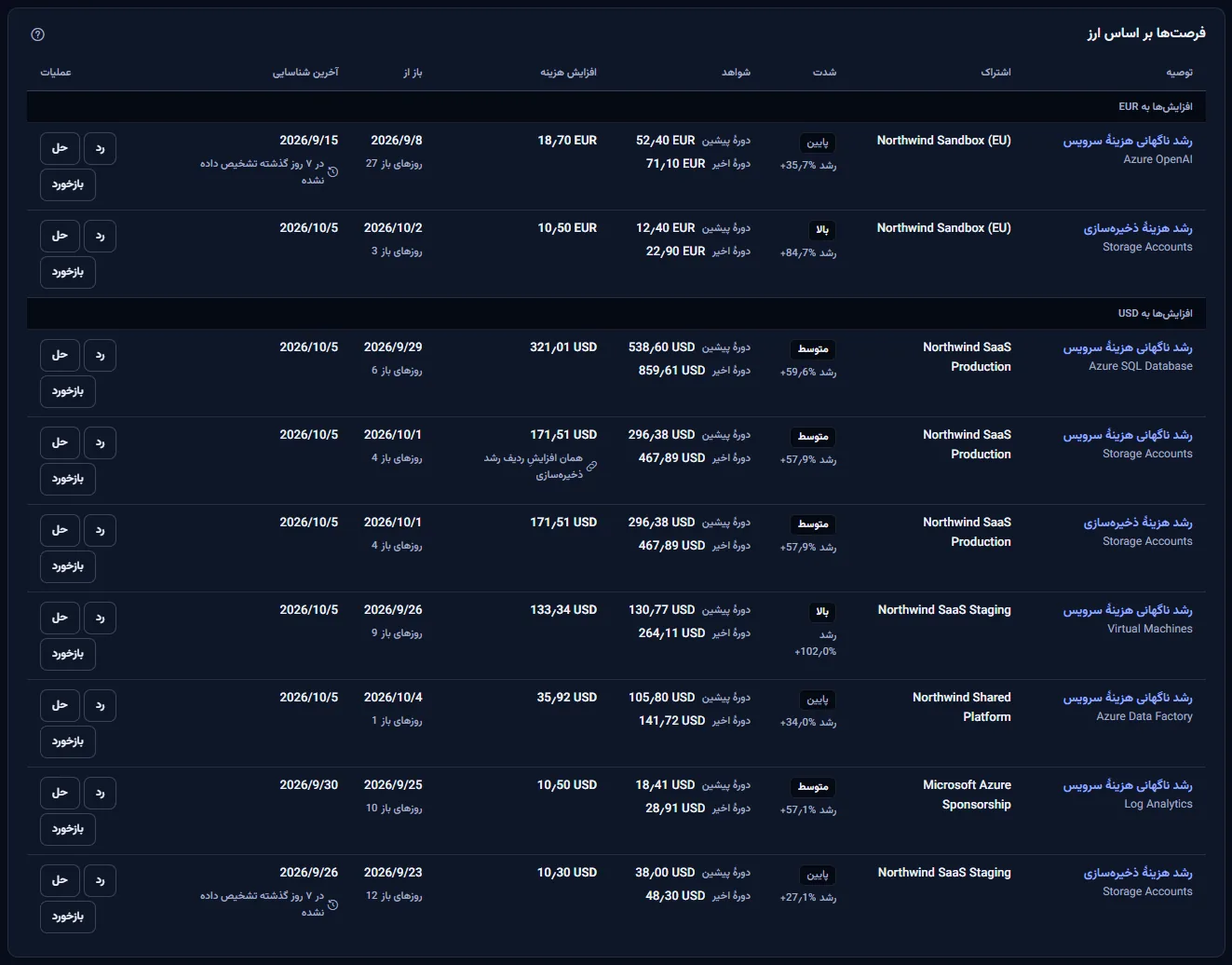Click the "آخرین شناسایی" column header
Image resolution: width=1232 pixels, height=965 pixels.
305,73
